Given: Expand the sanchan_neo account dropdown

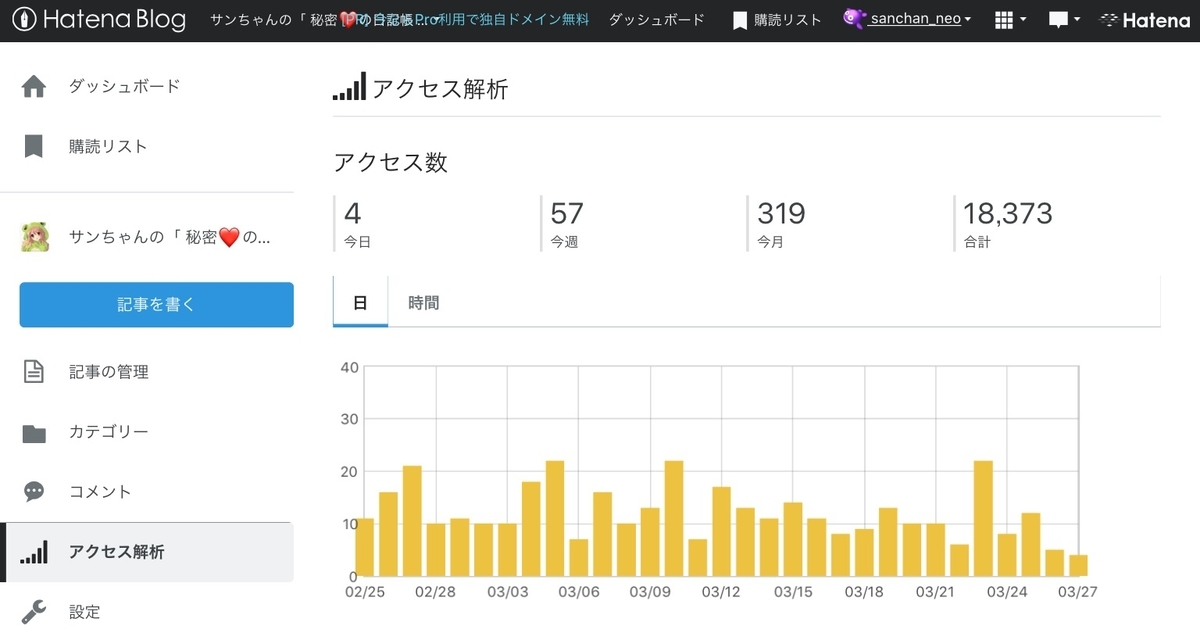Looking at the screenshot, I should [x=920, y=20].
